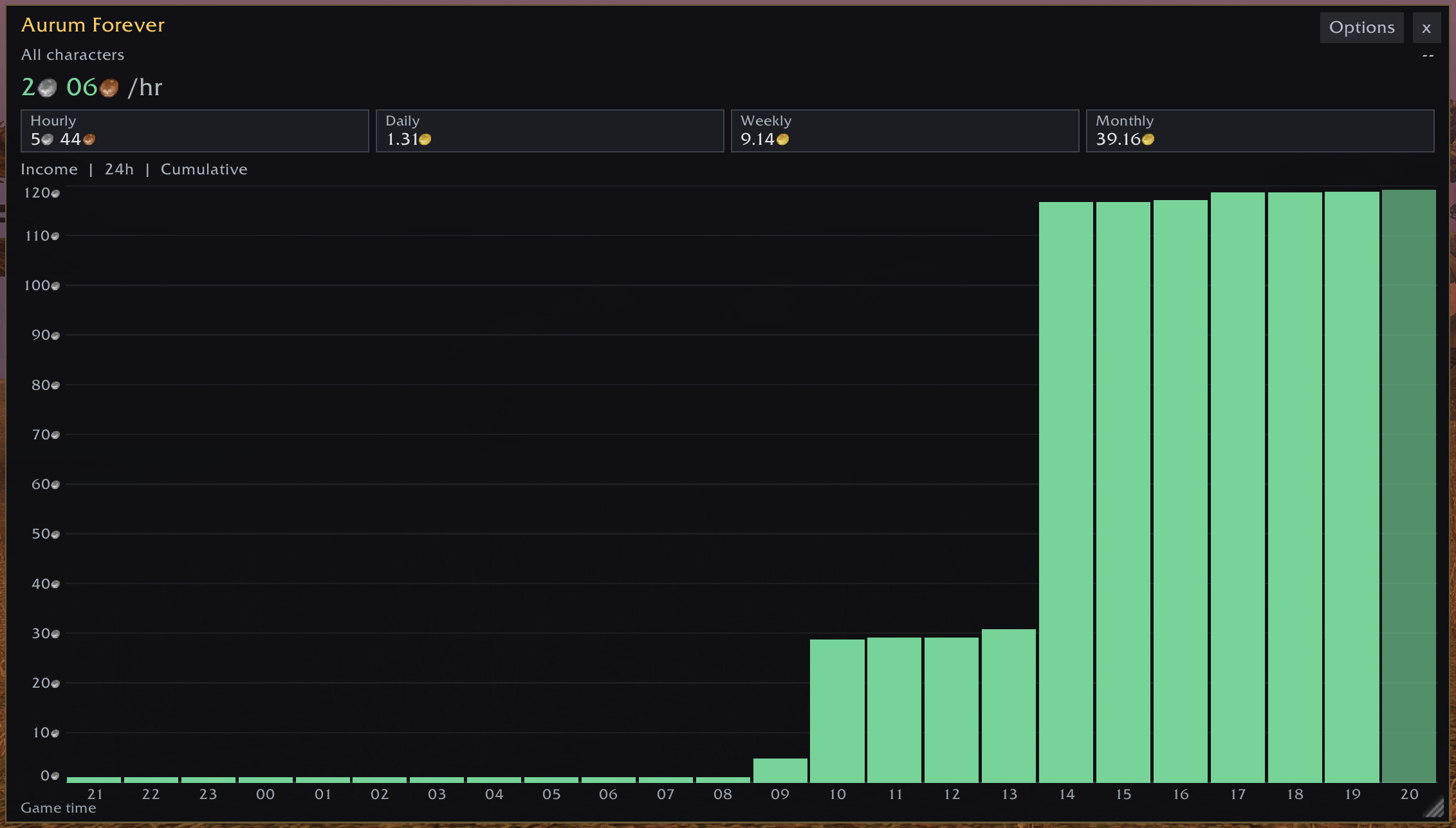Image resolution: width=1456 pixels, height=828 pixels.
Task: Click the bar for hour 10
Action: (837, 711)
